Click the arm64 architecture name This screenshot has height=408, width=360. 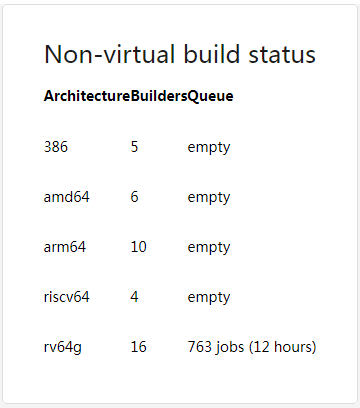pos(65,247)
